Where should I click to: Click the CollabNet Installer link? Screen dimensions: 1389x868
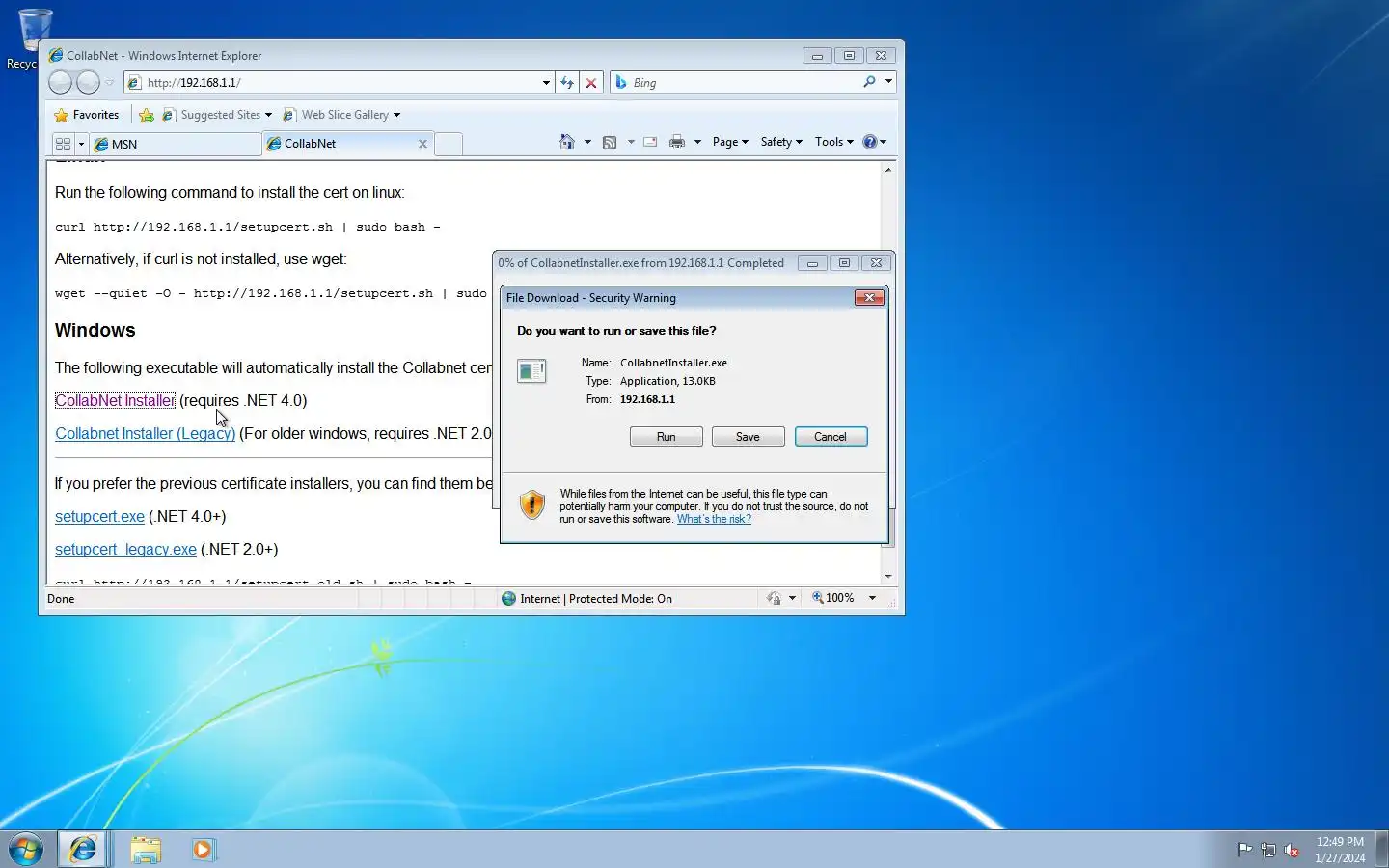click(115, 401)
